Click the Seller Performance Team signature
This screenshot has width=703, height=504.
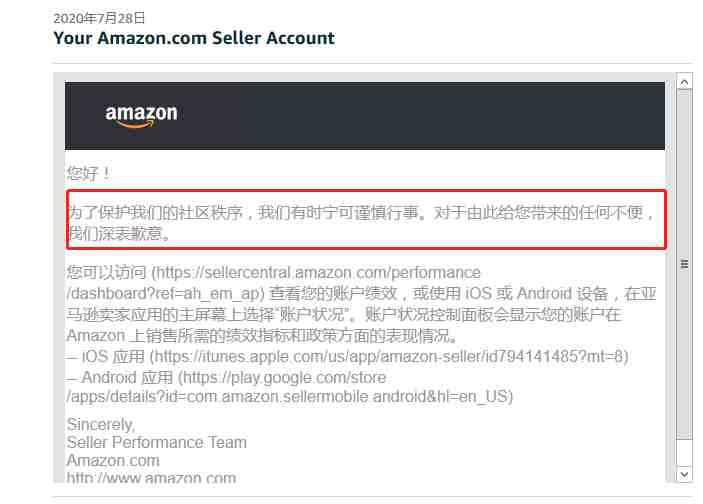point(156,443)
